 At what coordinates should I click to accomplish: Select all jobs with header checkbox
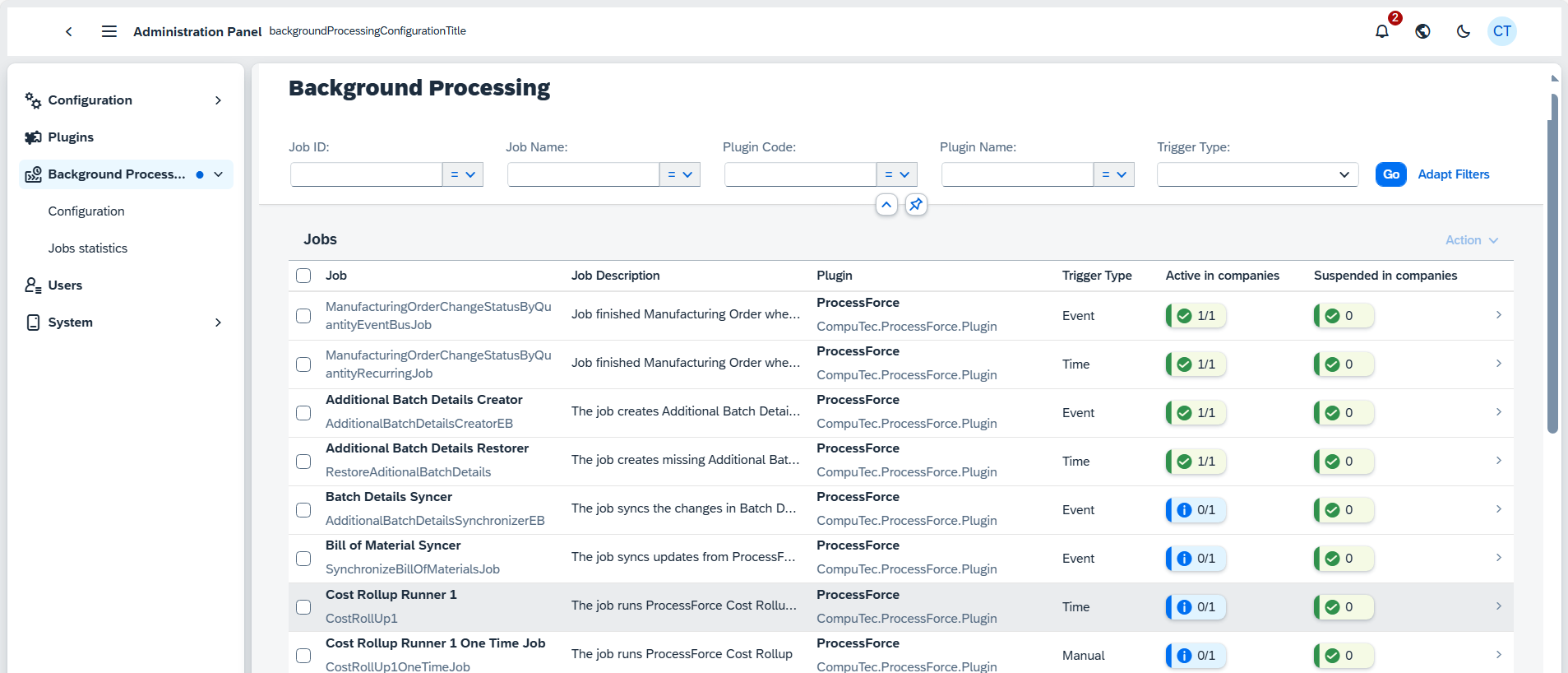tap(303, 276)
